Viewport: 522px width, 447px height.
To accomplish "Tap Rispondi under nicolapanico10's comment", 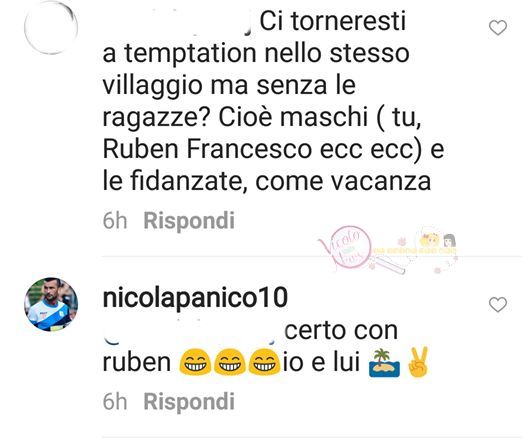I will coord(189,402).
